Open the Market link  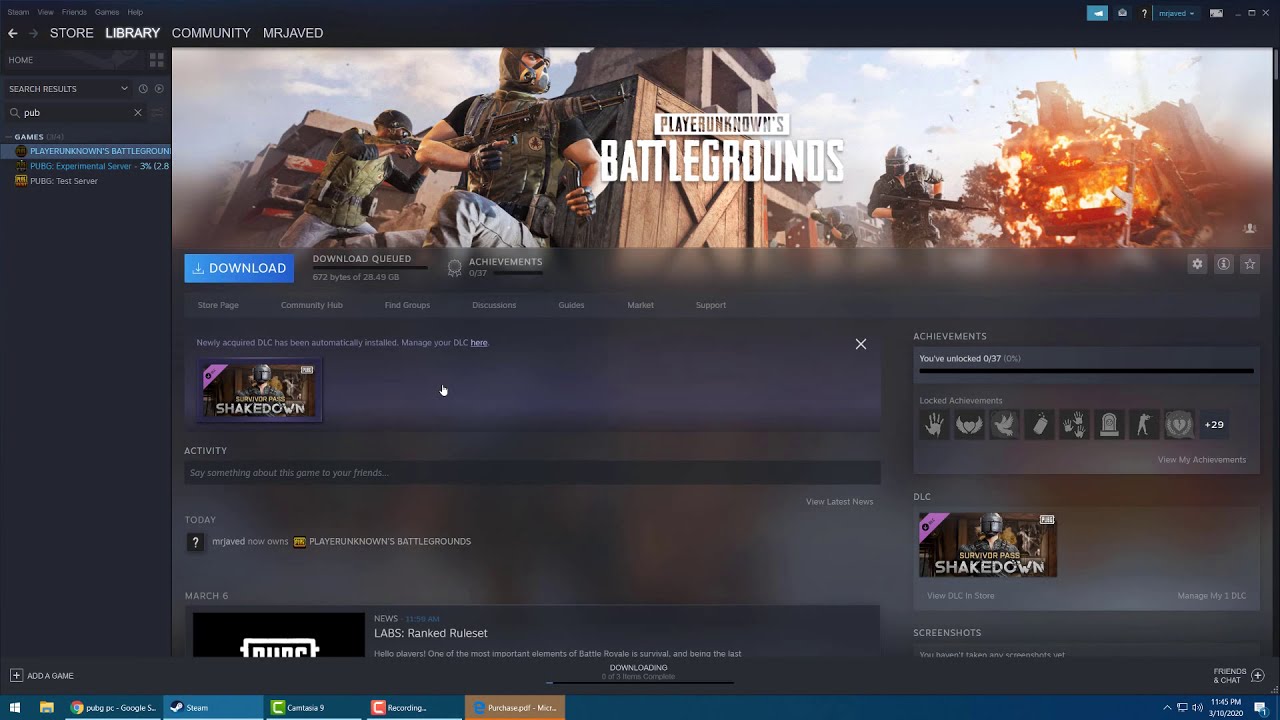pyautogui.click(x=640, y=305)
